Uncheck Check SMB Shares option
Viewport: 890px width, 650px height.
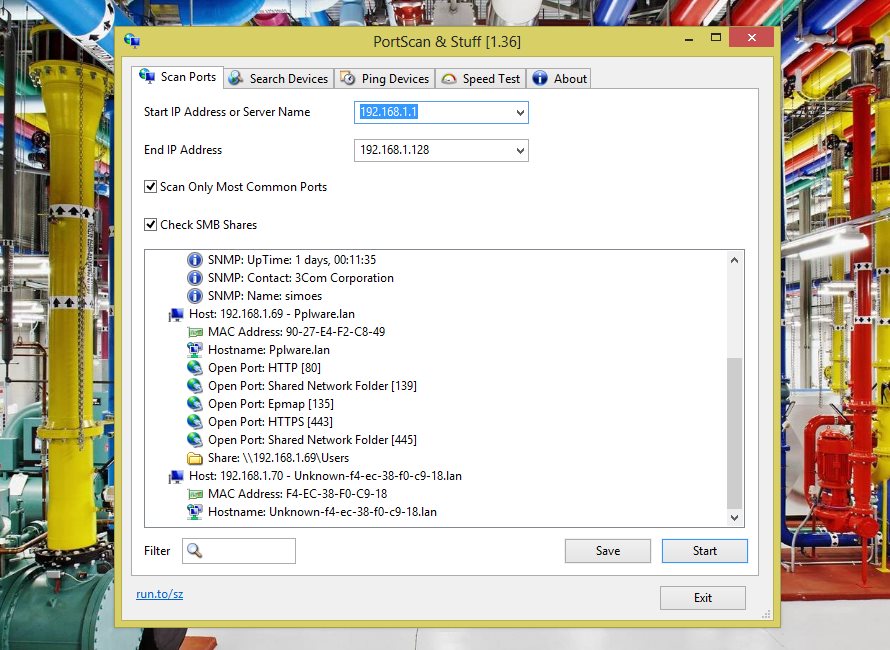click(x=150, y=225)
